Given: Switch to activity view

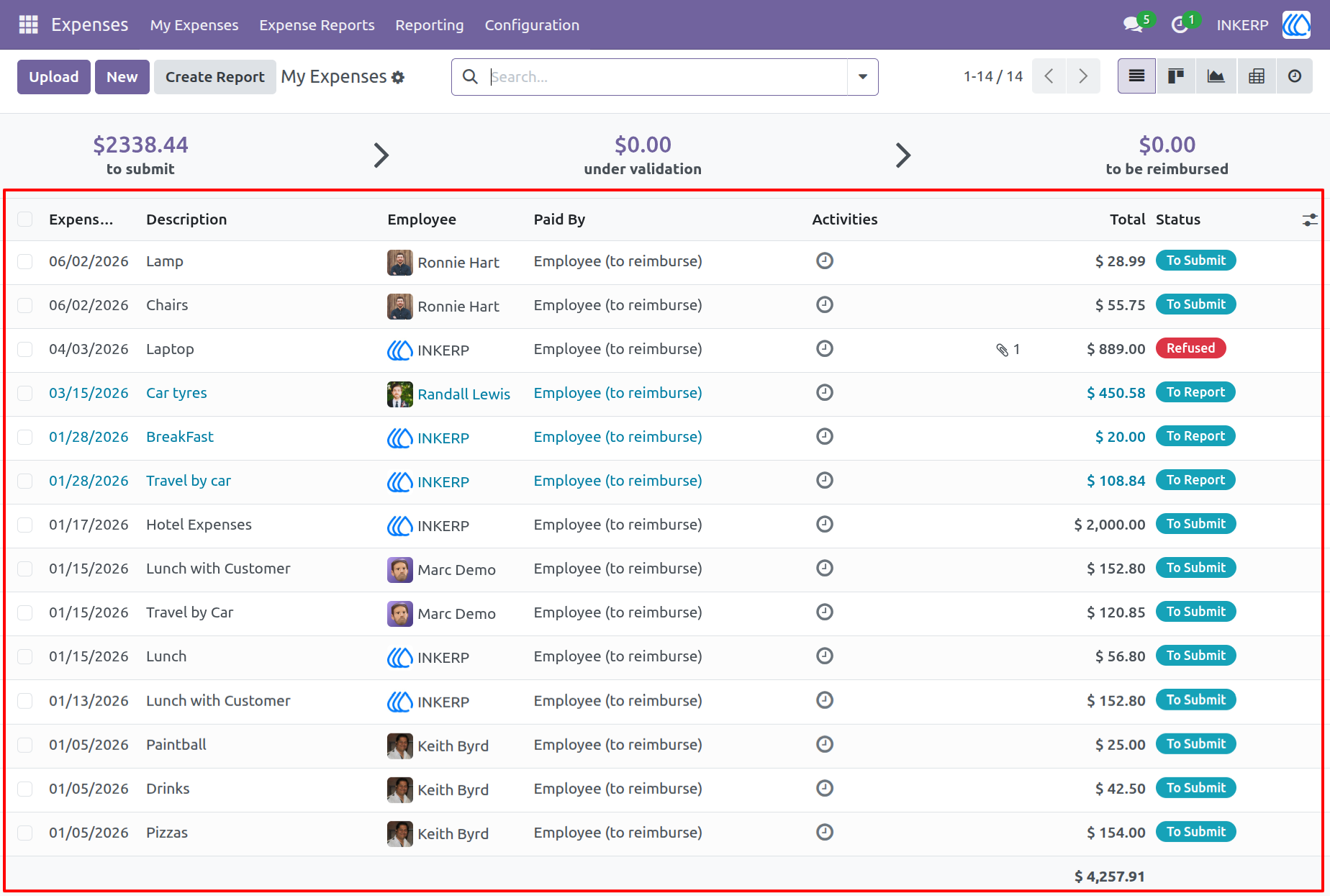Looking at the screenshot, I should click(x=1295, y=76).
